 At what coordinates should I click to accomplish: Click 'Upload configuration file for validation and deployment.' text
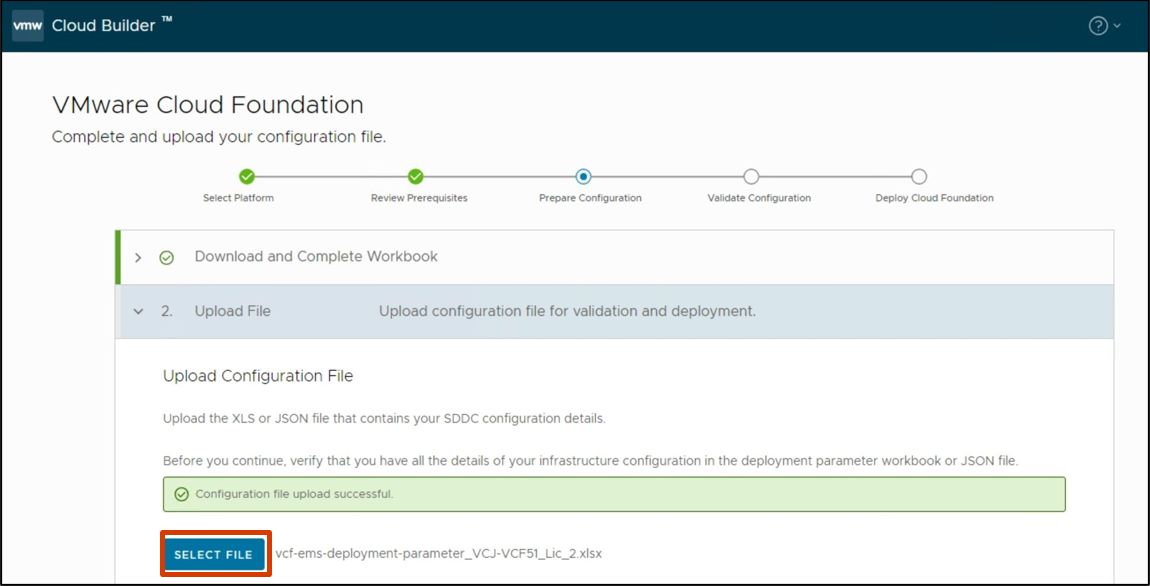[567, 311]
